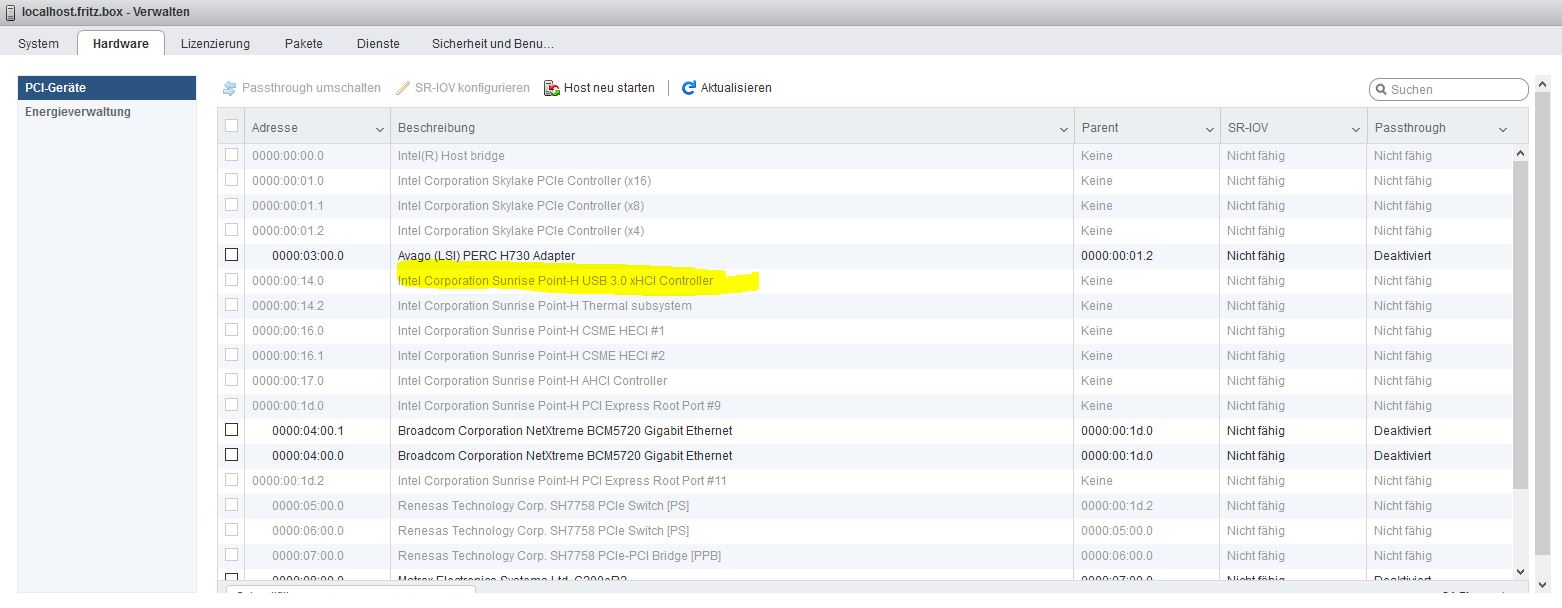Tick checkbox for 0000:00:17.0 AHCI Controller row
The image size is (1562, 608).
(x=232, y=380)
